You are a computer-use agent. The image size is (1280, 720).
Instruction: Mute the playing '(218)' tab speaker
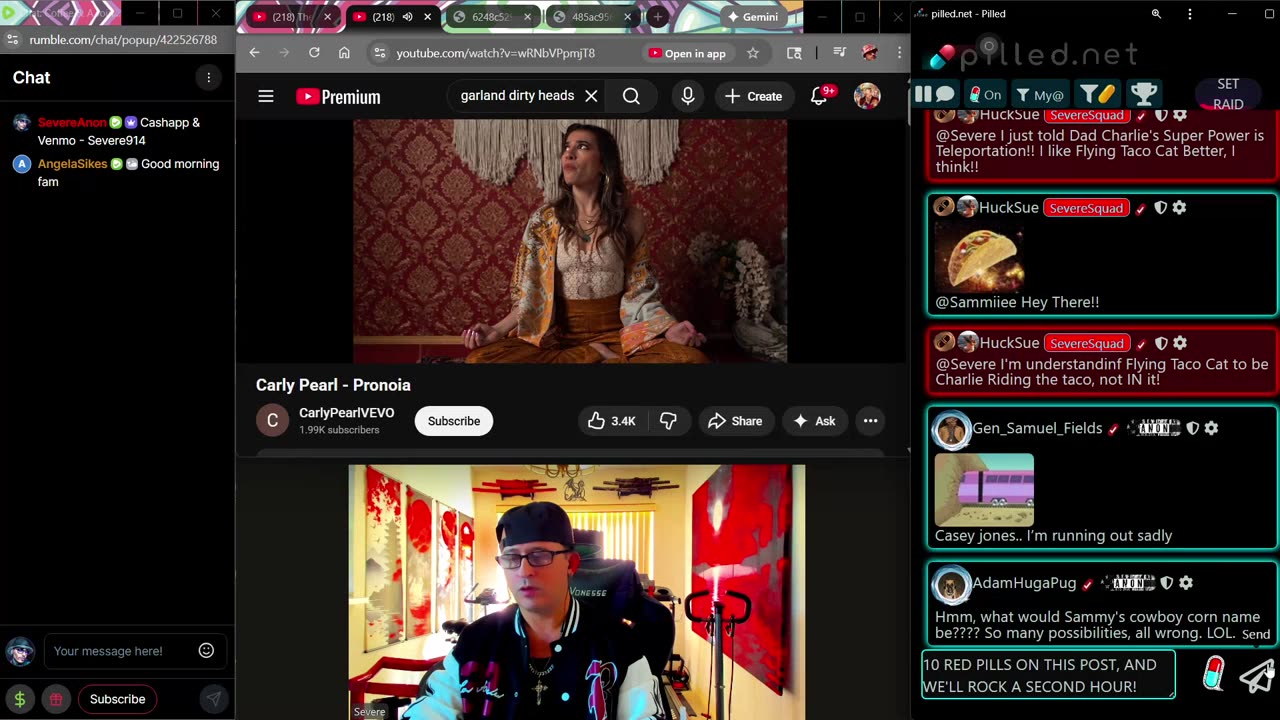(x=407, y=17)
